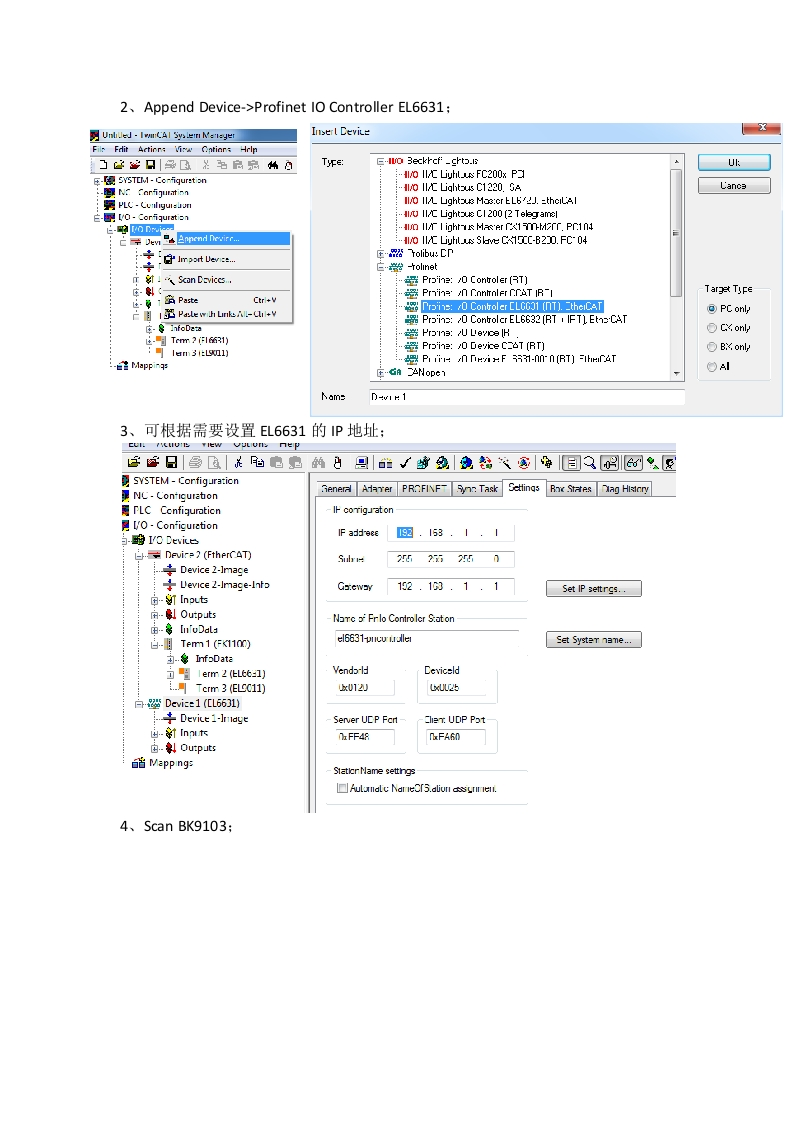793x1122 pixels.
Task: Click the Check Configuration checkmark icon
Action: point(405,462)
